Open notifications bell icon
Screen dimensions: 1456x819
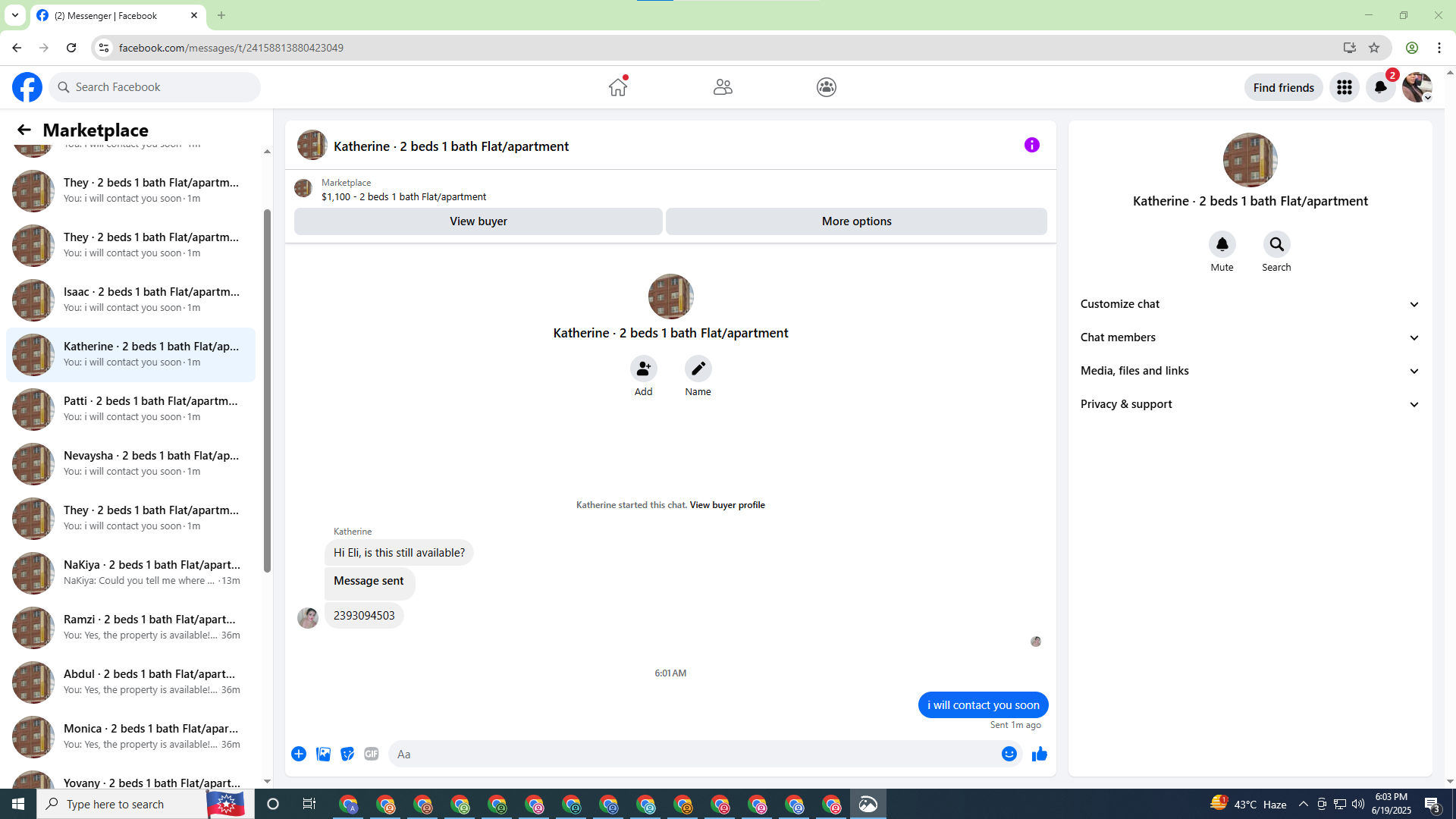(x=1381, y=87)
